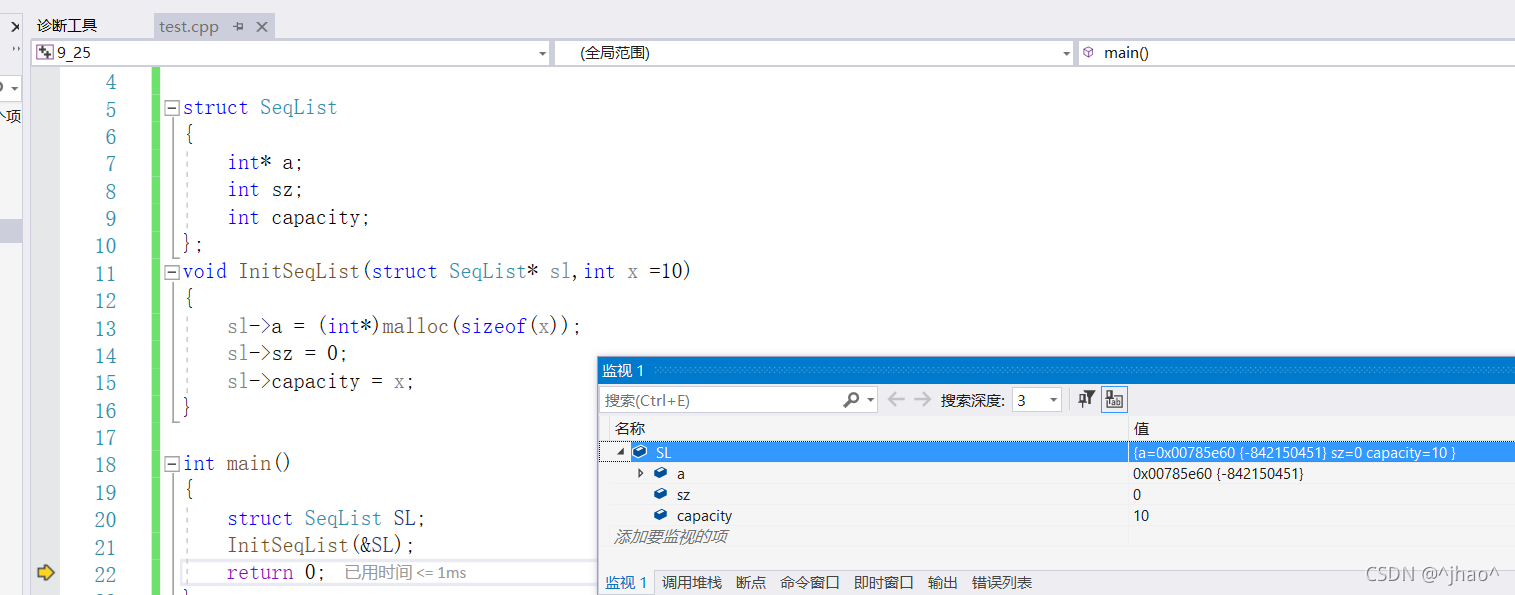The width and height of the screenshot is (1515, 595).
Task: Pin the test.cpp tab
Action: [238, 27]
